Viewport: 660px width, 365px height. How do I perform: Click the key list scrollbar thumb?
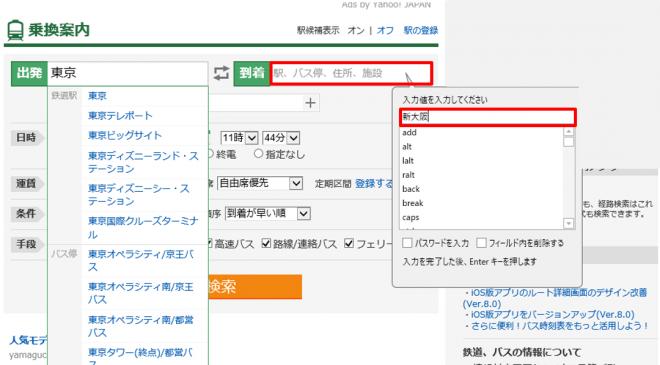coord(569,142)
